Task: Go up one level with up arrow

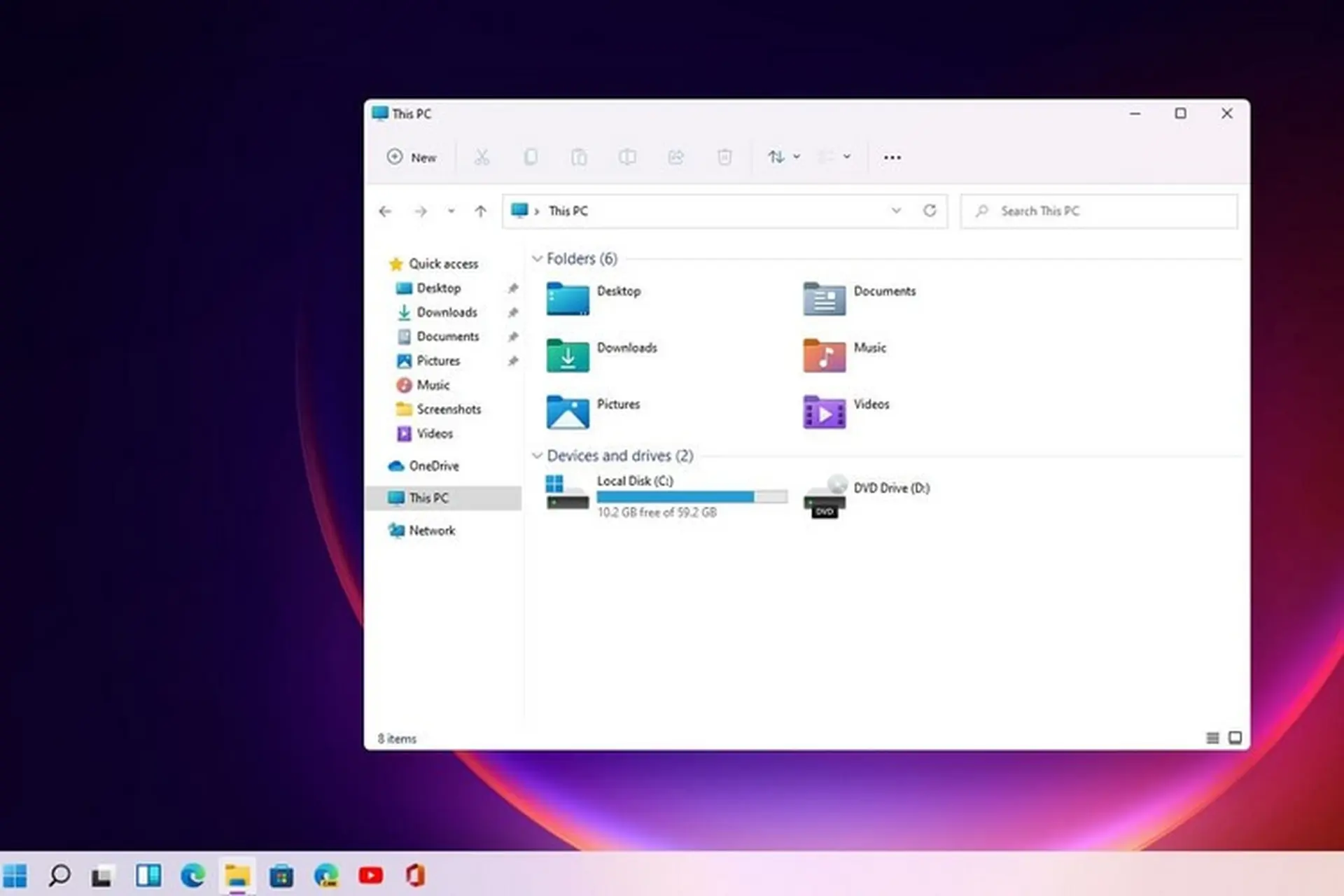Action: pyautogui.click(x=480, y=211)
